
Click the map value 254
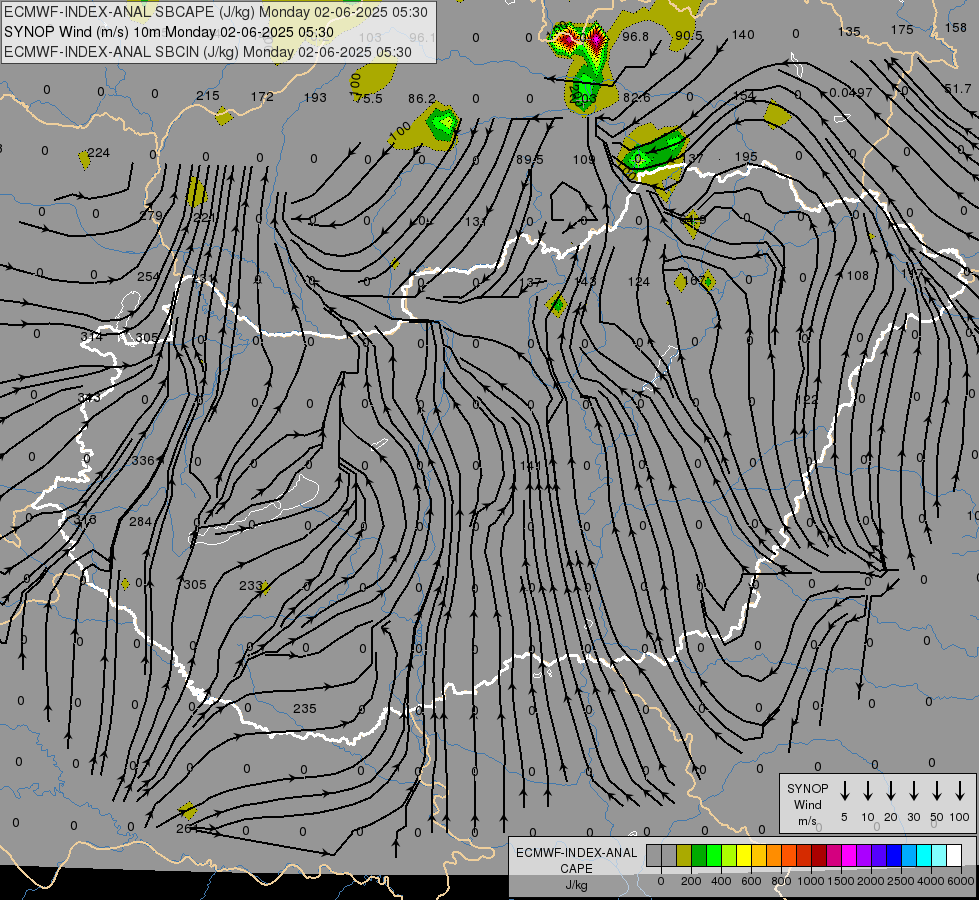(x=149, y=276)
